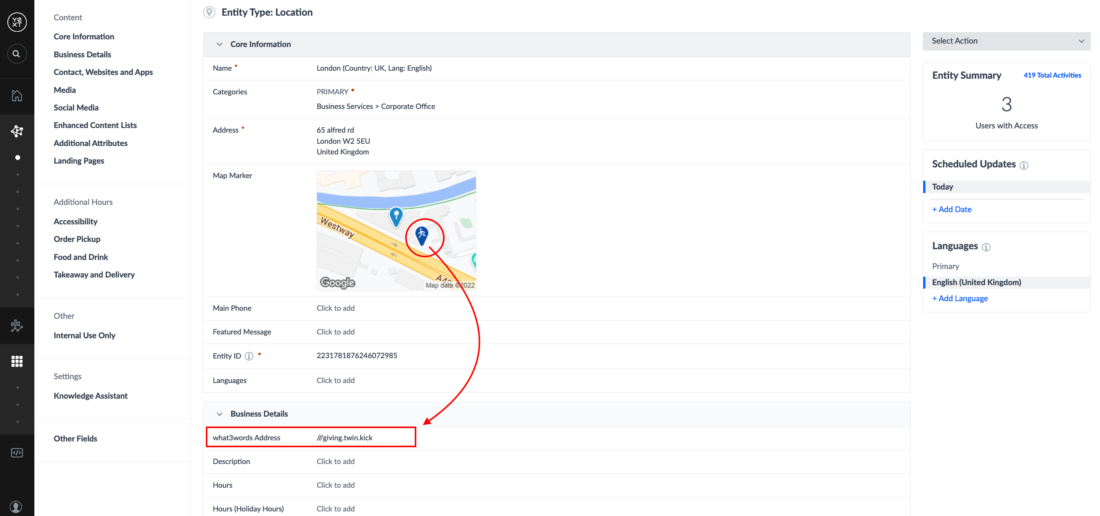1100x516 pixels.
Task: Jump to Core Information in the sidebar
Action: pyautogui.click(x=84, y=36)
